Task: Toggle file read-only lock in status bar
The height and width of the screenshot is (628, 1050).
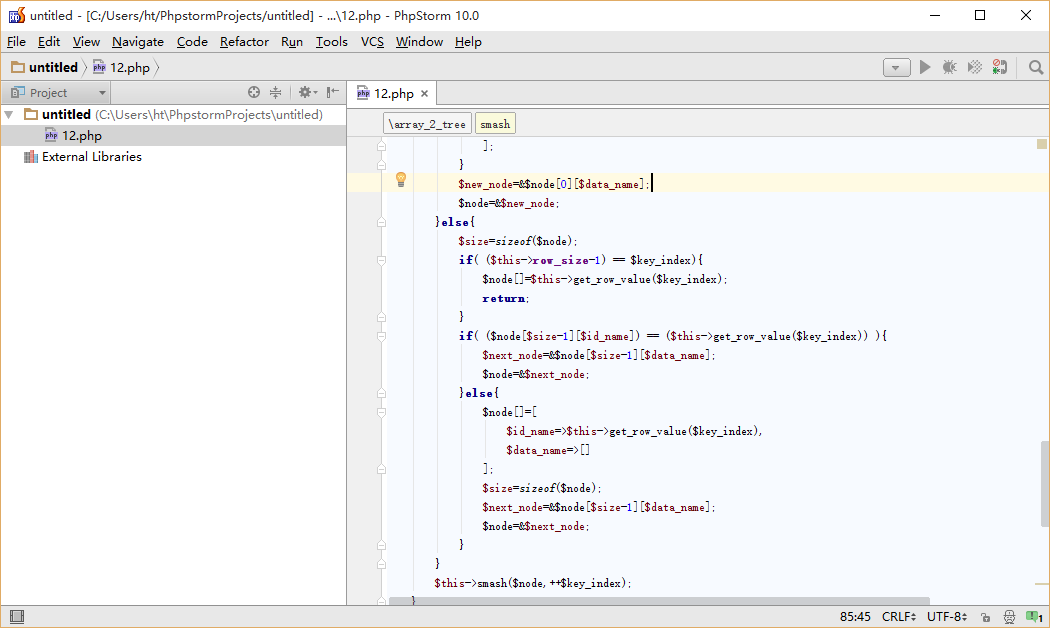Action: 985,617
